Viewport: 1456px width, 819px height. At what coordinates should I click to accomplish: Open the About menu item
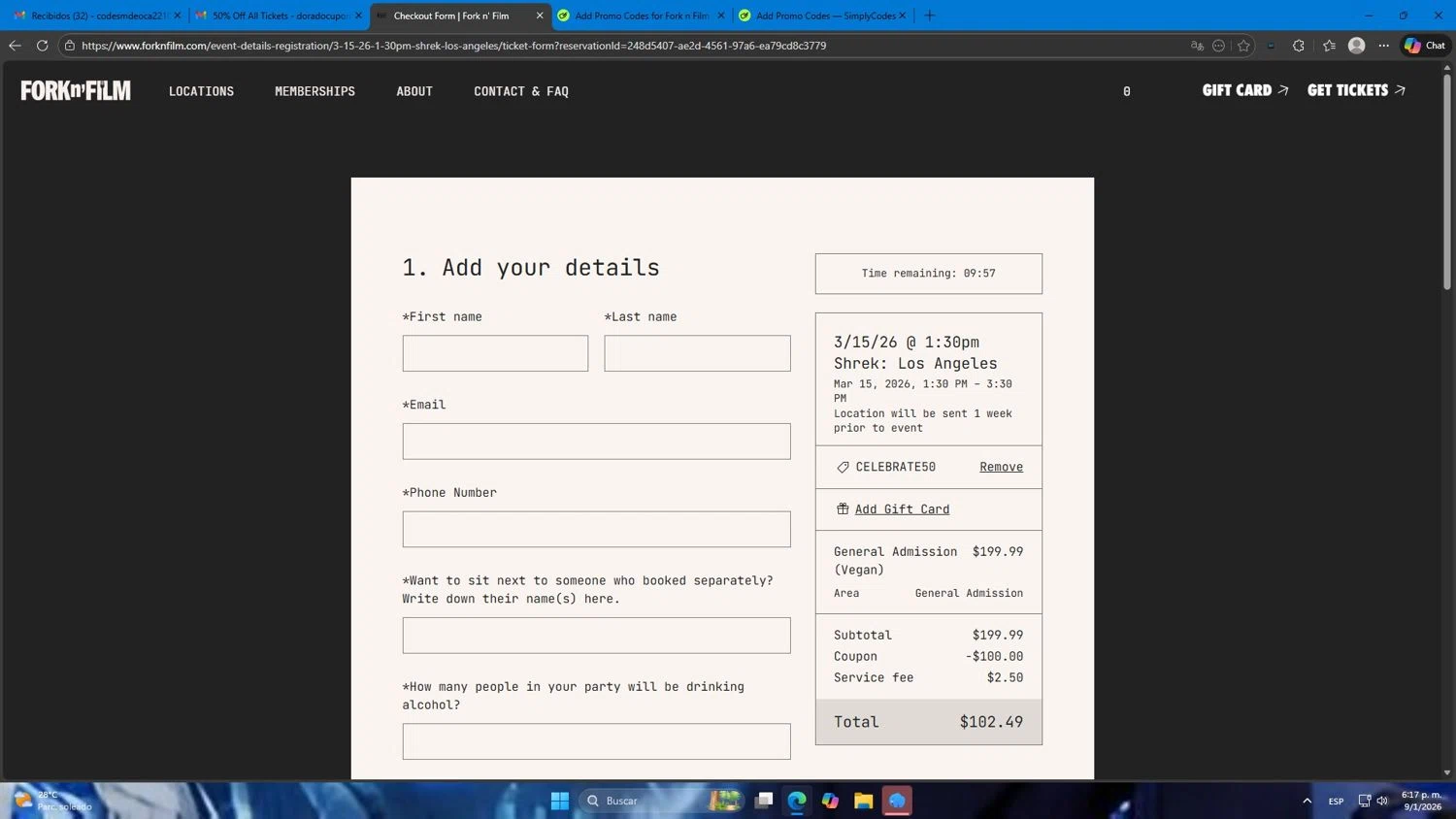pyautogui.click(x=414, y=91)
